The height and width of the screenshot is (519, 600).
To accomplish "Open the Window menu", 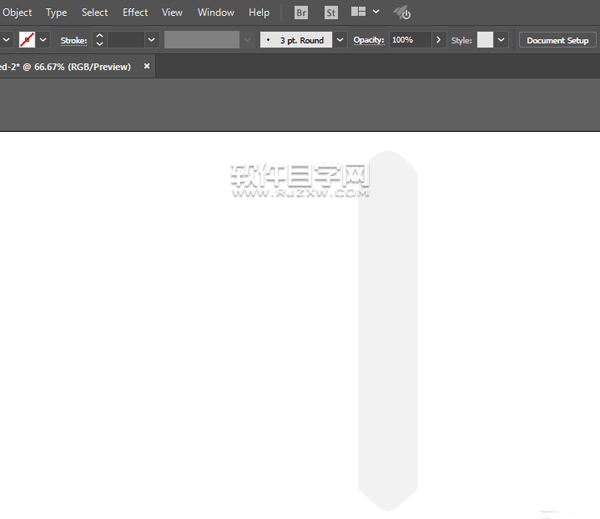I will point(216,13).
